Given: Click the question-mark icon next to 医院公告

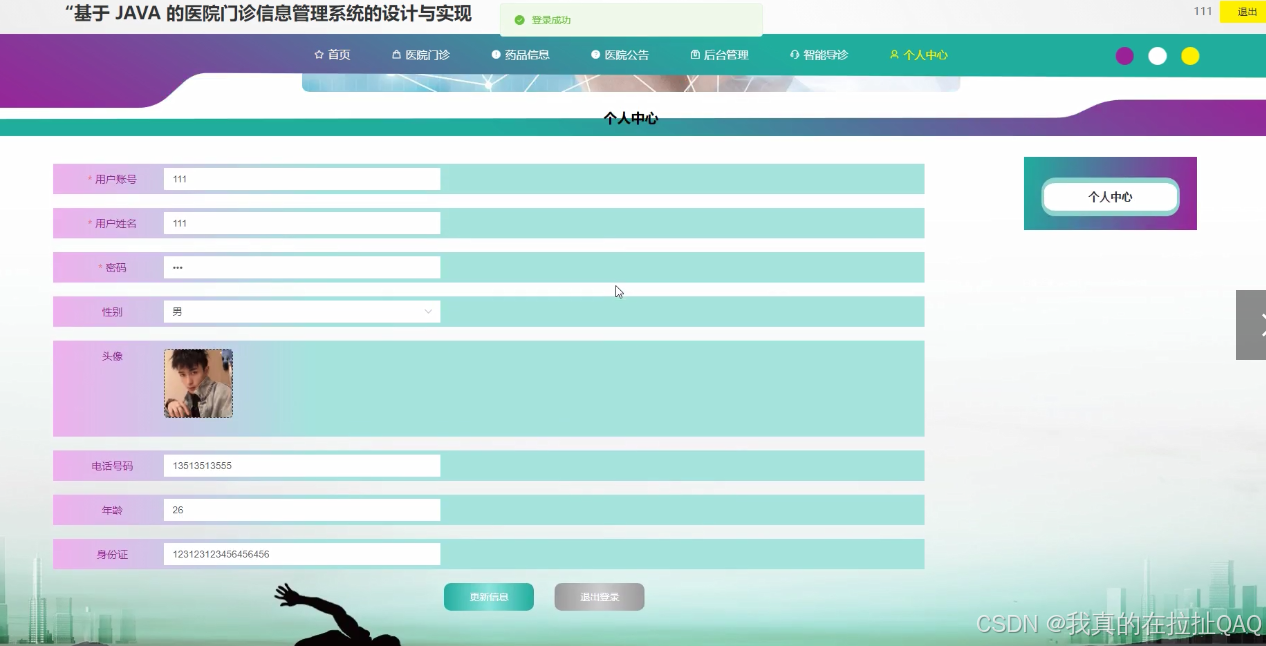Looking at the screenshot, I should 595,55.
